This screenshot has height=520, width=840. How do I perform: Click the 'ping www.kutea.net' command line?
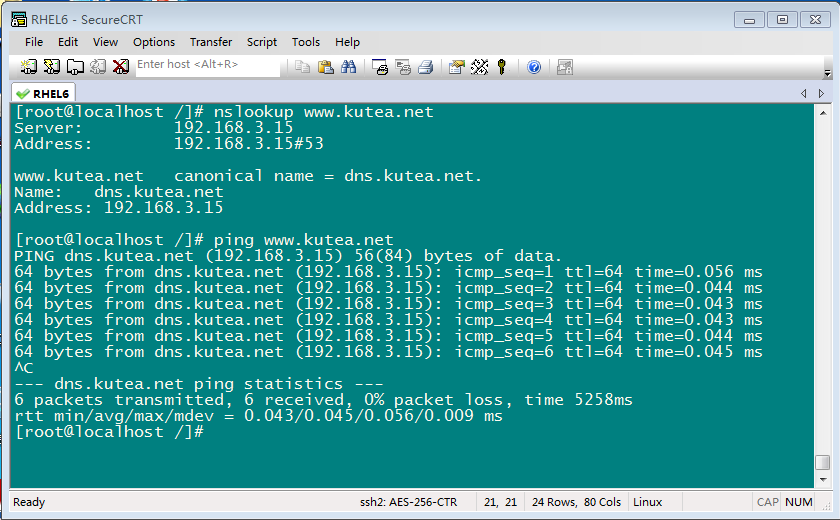(x=204, y=240)
